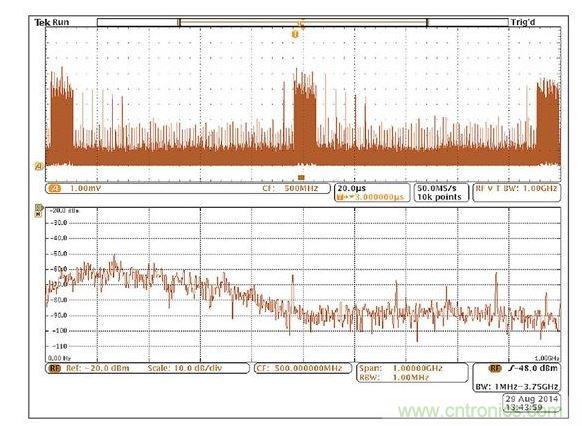582x426 pixels.
Task: Click the RF badge next to Ref: -20.0 dBm
Action: [x=55, y=368]
